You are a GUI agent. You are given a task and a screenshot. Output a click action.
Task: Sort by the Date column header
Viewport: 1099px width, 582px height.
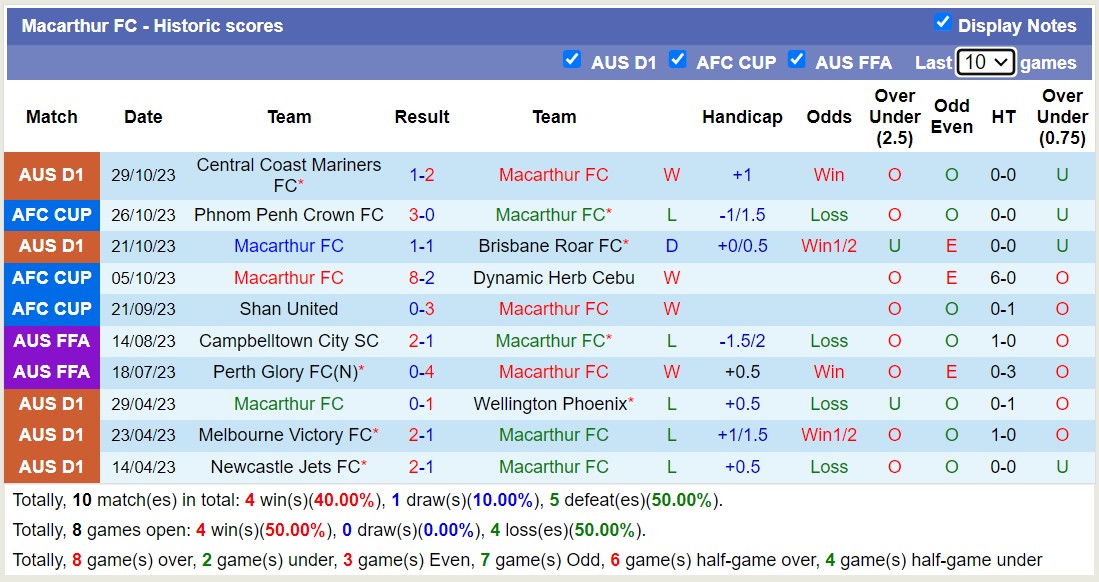[x=142, y=117]
